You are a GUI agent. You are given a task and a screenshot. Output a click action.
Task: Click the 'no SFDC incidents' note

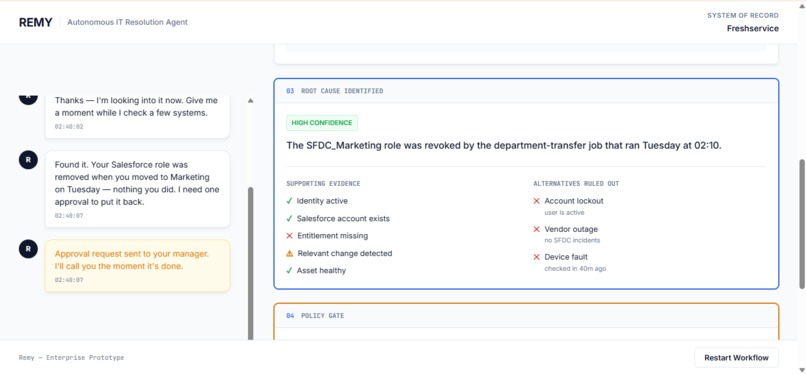[x=572, y=240]
